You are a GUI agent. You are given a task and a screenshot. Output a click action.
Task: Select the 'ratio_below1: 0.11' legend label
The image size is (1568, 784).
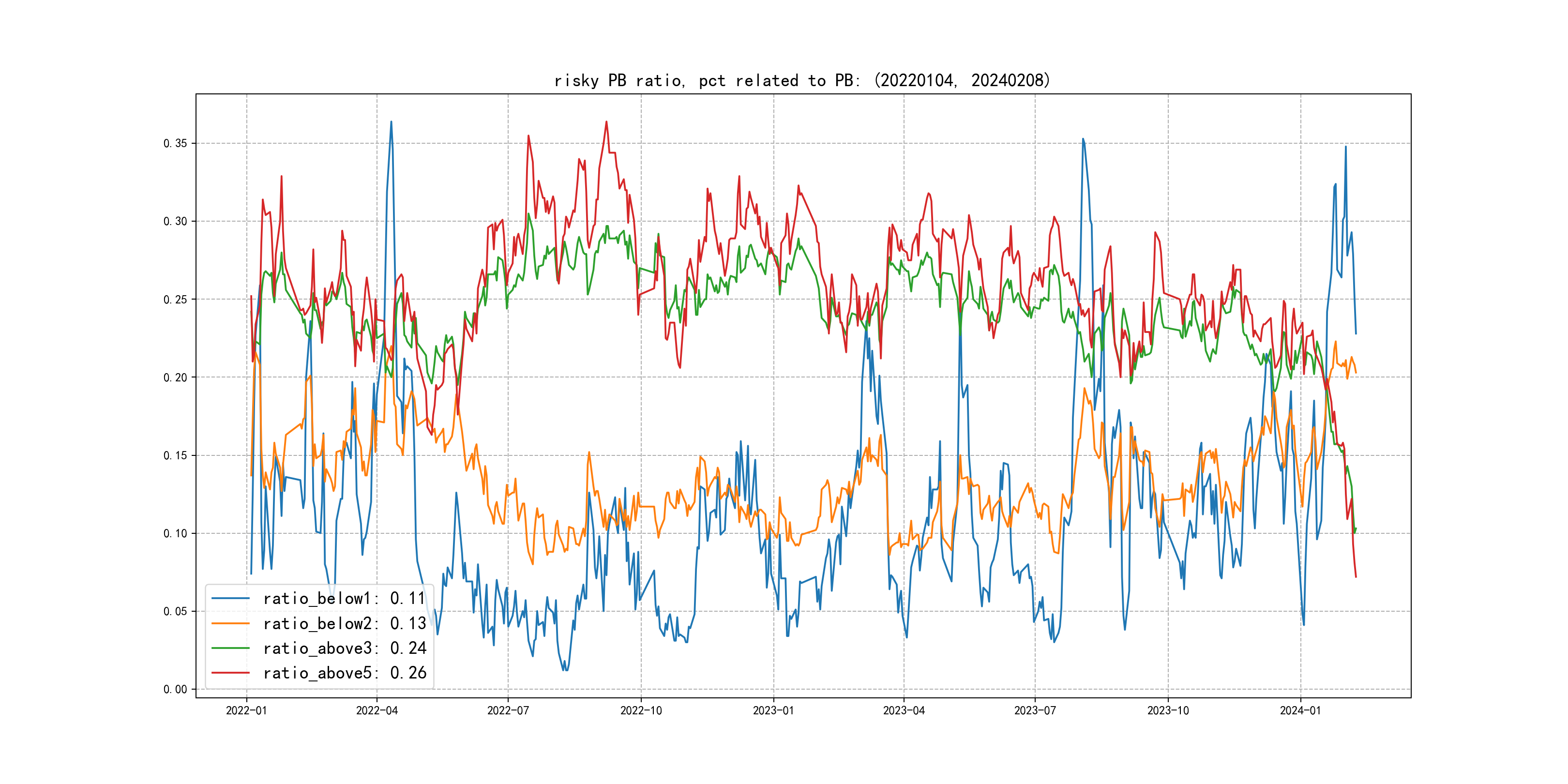[344, 598]
